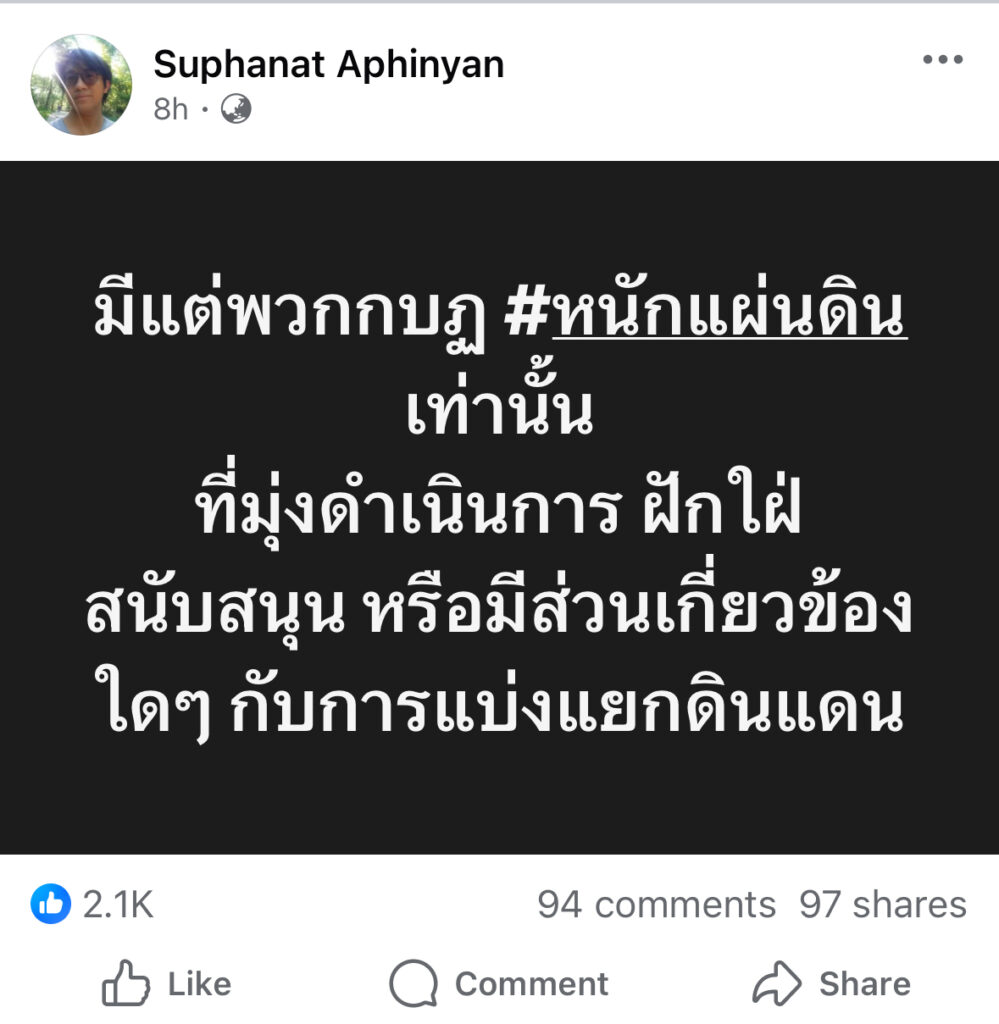The height and width of the screenshot is (1024, 999).
Task: Tap the curved arrow share icon
Action: pyautogui.click(x=776, y=982)
